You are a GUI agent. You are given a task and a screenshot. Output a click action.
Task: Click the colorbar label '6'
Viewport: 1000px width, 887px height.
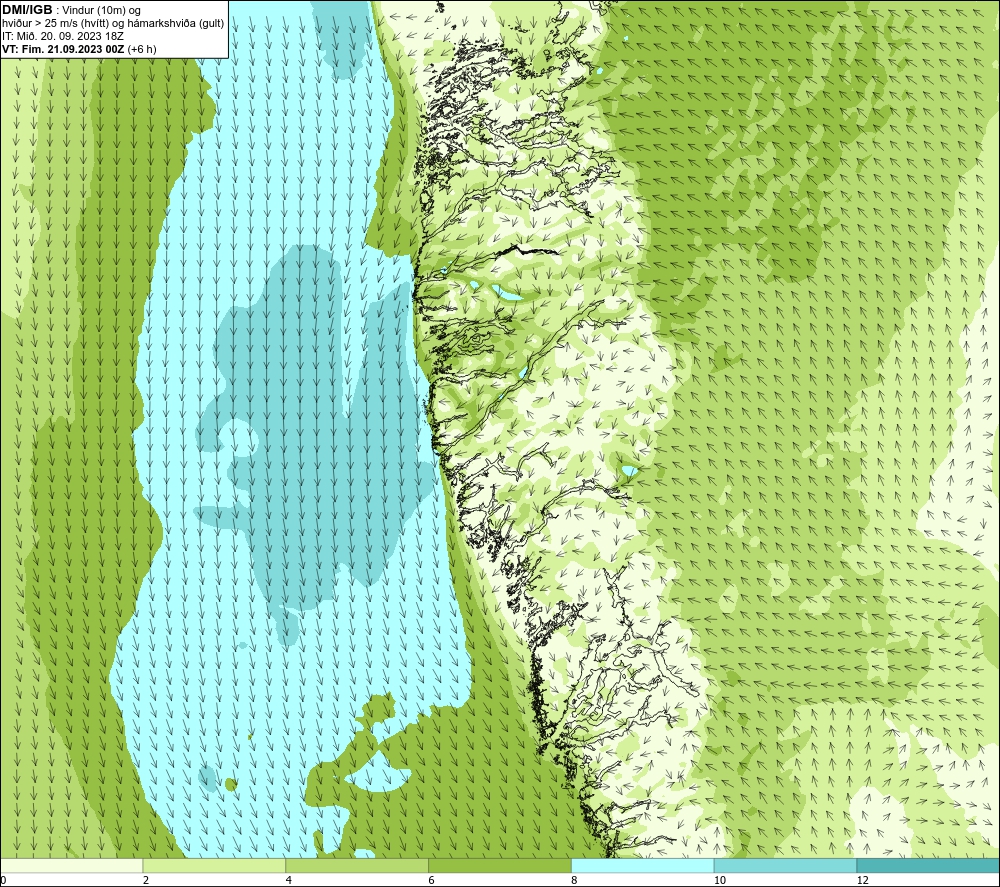pyautogui.click(x=432, y=880)
